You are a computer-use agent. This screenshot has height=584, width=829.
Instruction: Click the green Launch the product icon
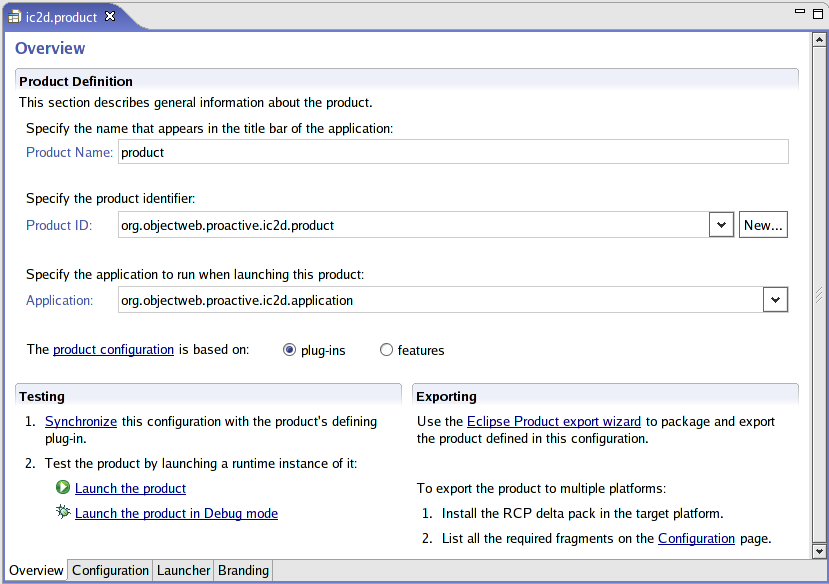(63, 488)
